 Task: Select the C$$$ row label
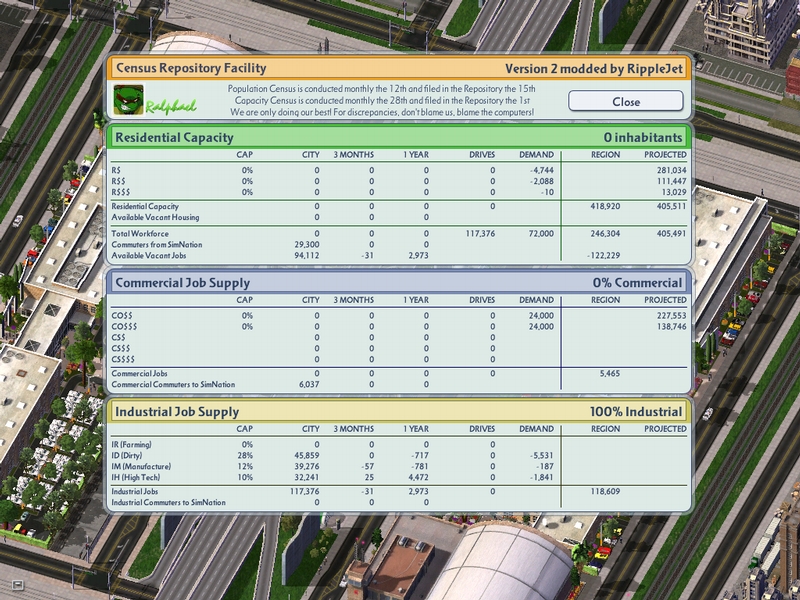tap(120, 348)
